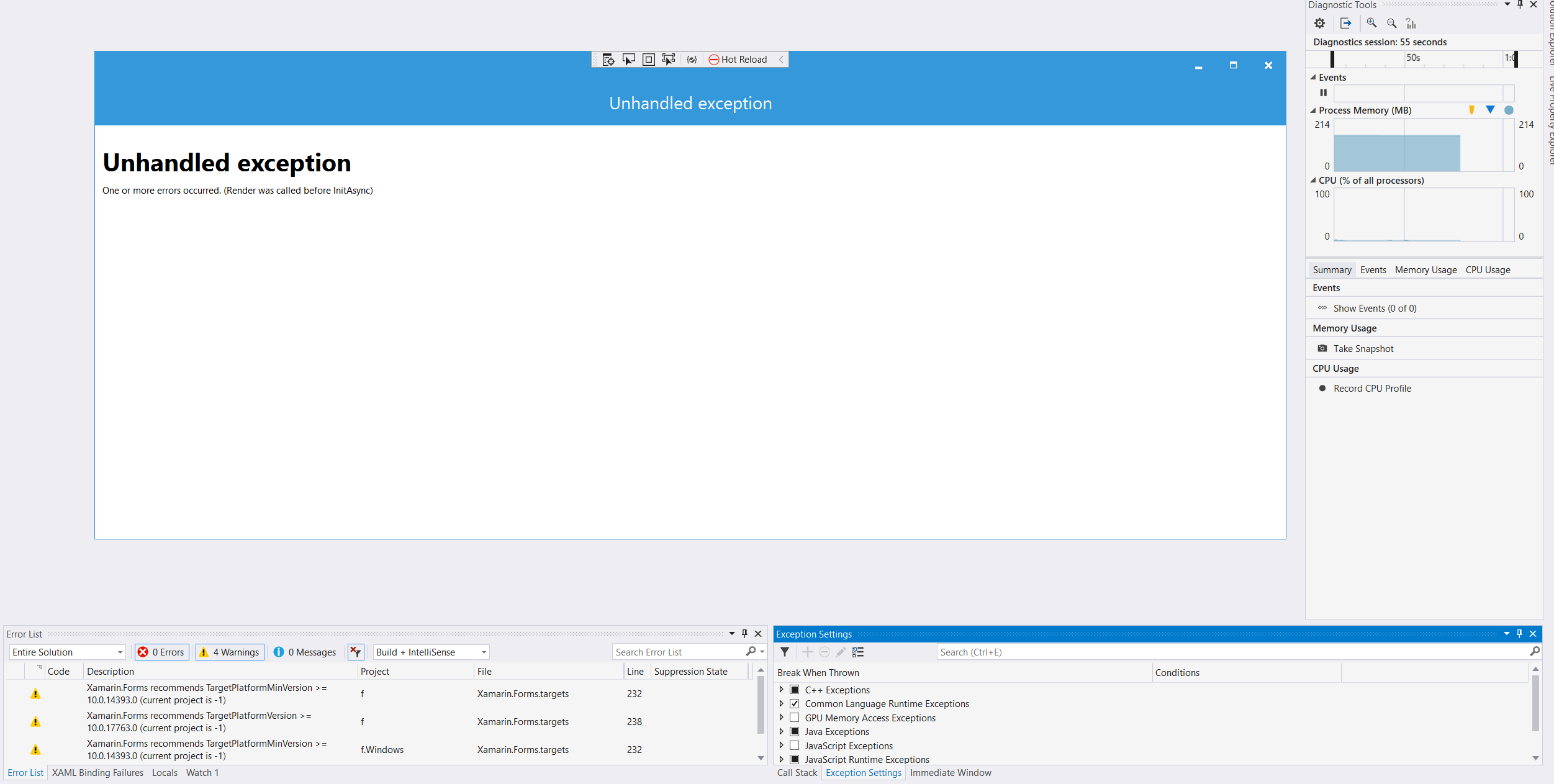Open Diagnostic Tools settings gear
This screenshot has height=784, width=1554.
pyautogui.click(x=1319, y=23)
